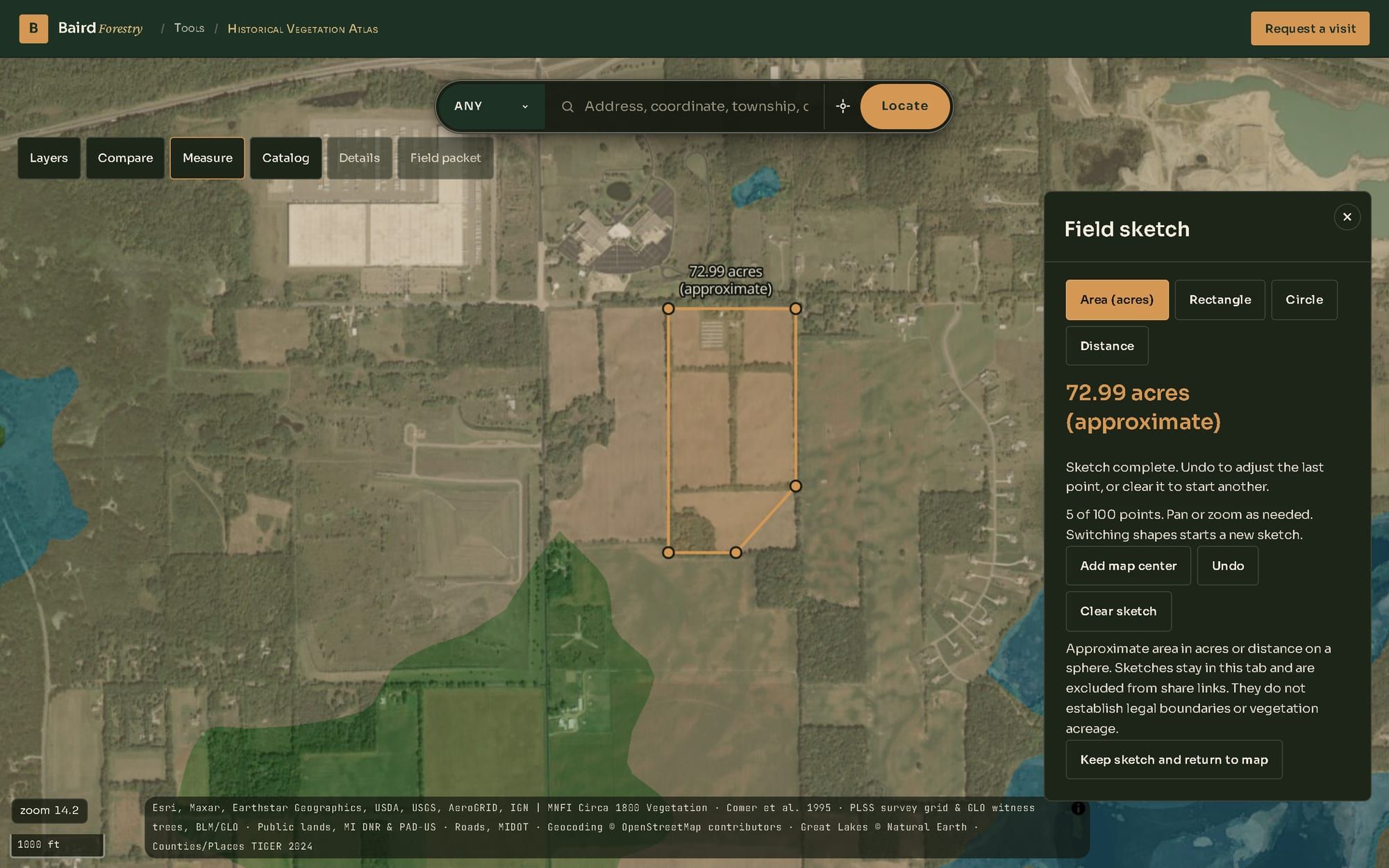Click the bottom-middle sketch vertex handle
Screen dimensions: 1389x868
pos(735,553)
